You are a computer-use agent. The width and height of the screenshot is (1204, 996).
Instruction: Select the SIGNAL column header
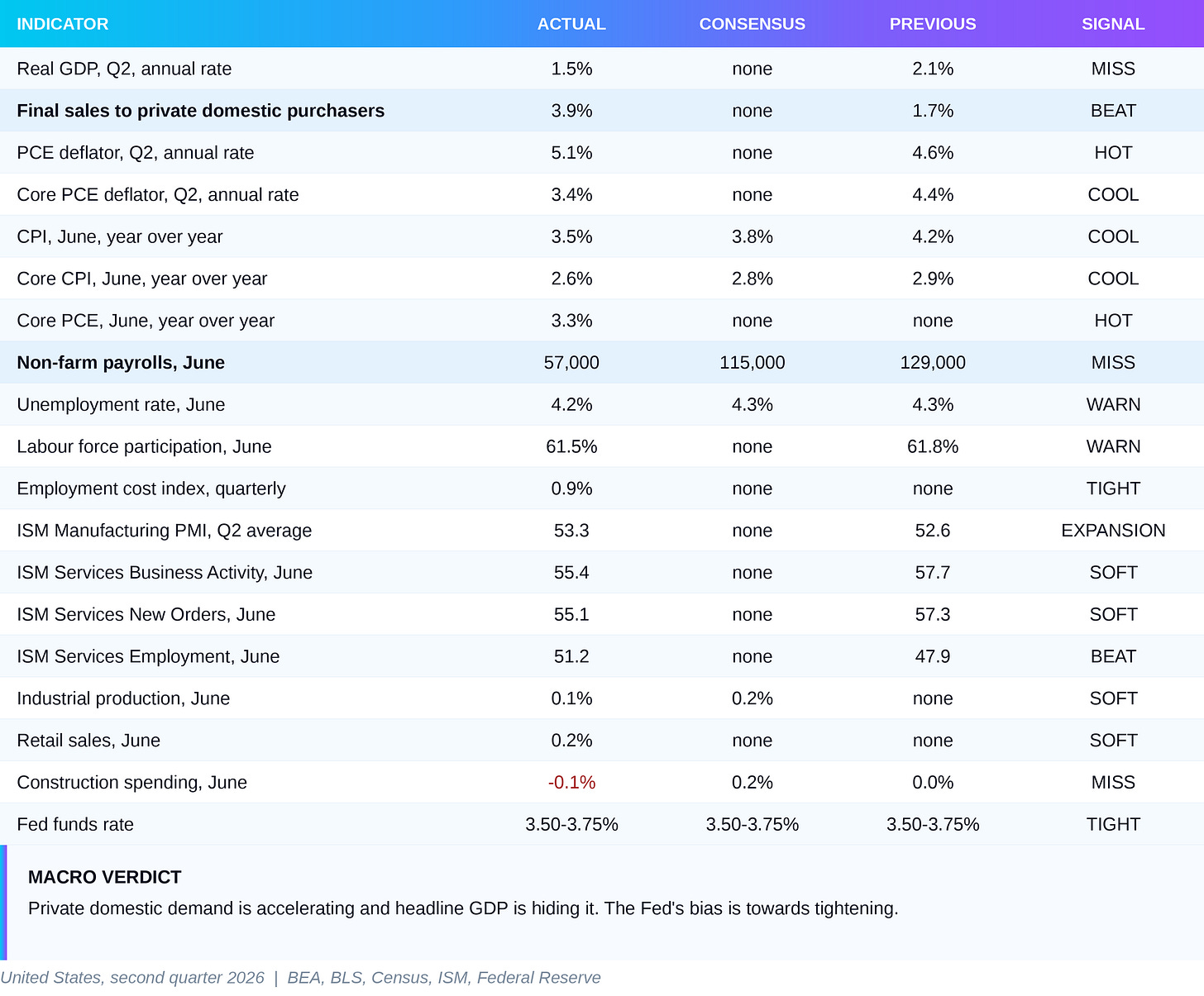[x=1113, y=24]
